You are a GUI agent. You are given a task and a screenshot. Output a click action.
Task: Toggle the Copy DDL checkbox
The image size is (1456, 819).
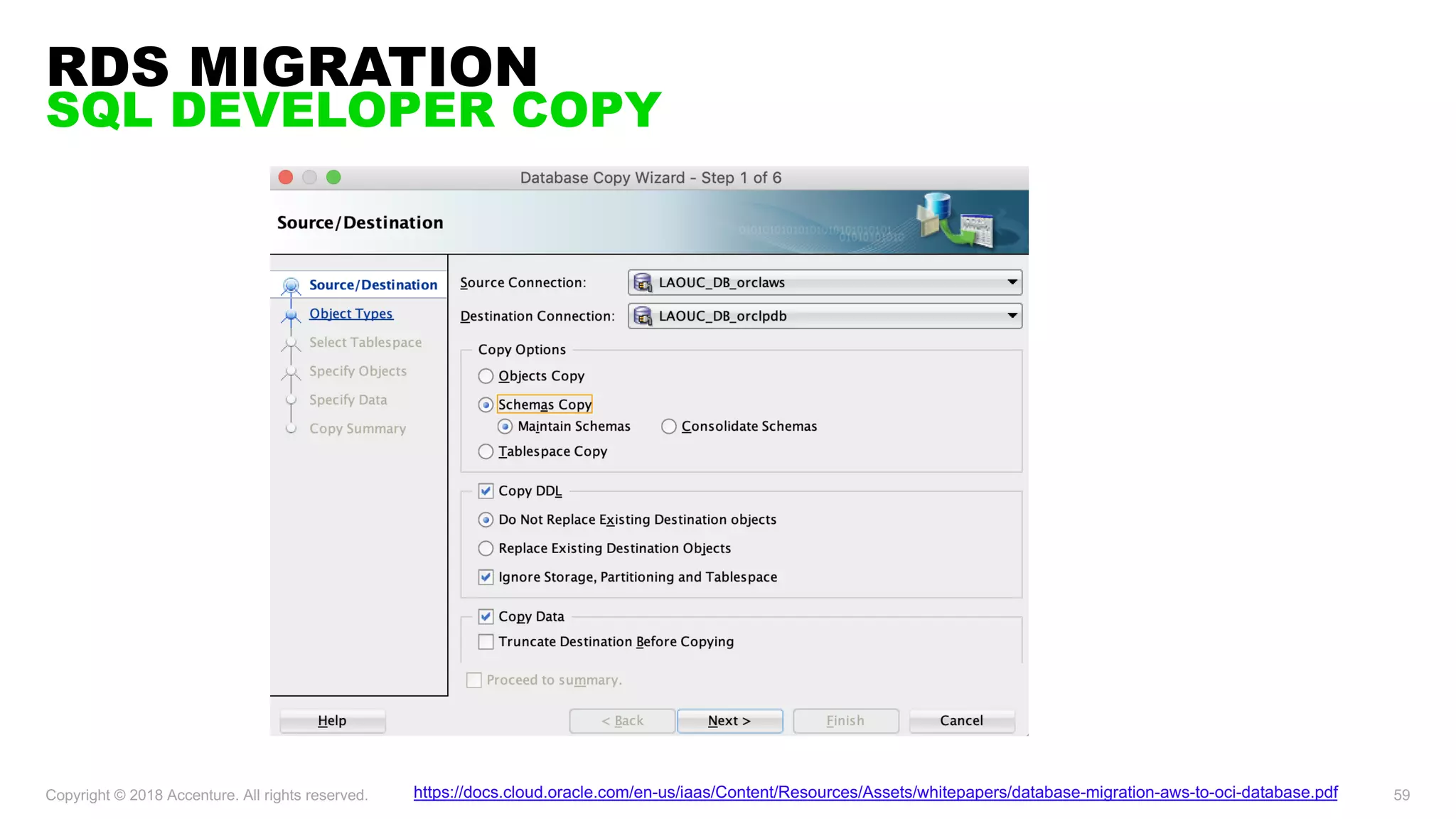(x=486, y=491)
